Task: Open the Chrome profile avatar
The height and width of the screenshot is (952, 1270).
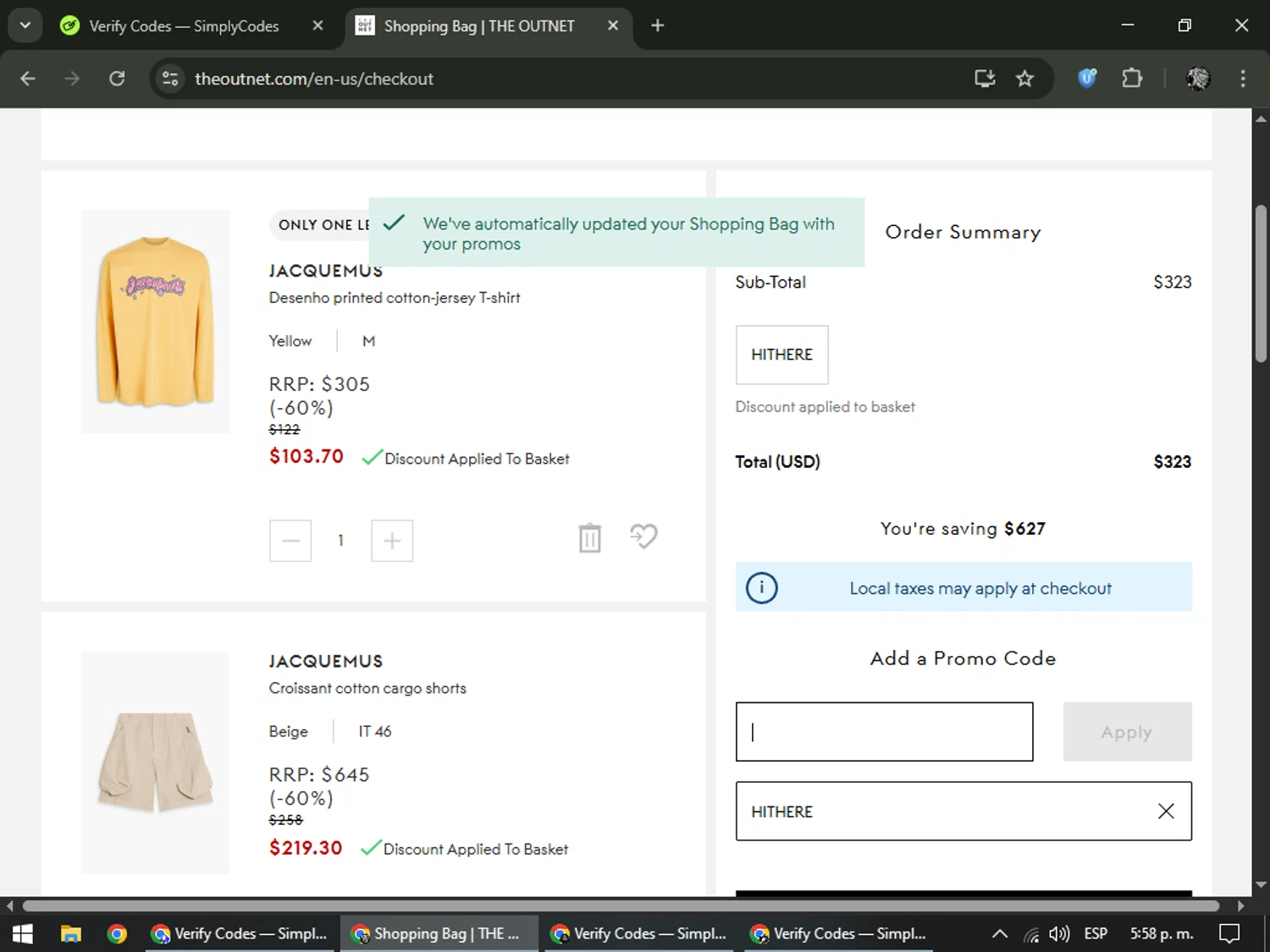Action: [x=1198, y=79]
